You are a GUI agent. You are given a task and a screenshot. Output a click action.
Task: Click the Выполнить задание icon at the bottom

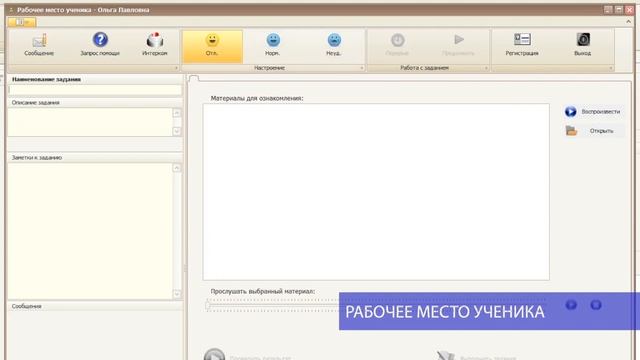click(x=446, y=355)
